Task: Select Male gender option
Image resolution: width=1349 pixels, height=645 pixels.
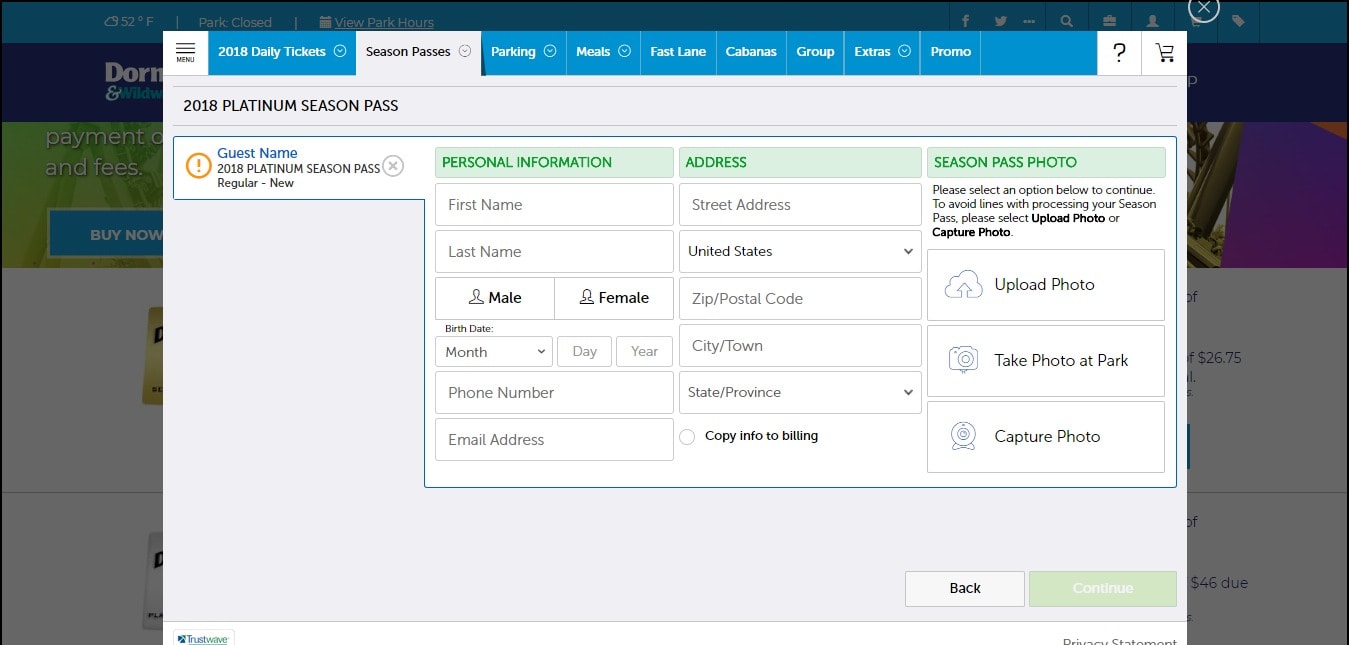Action: point(495,298)
